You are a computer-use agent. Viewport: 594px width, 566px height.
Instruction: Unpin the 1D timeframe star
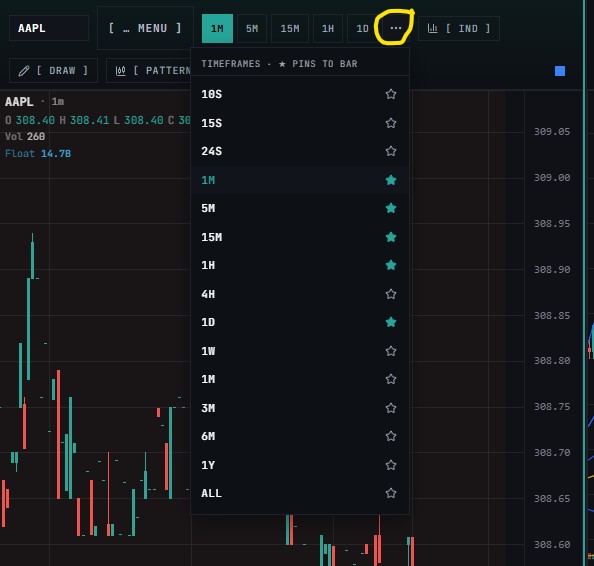click(x=391, y=322)
